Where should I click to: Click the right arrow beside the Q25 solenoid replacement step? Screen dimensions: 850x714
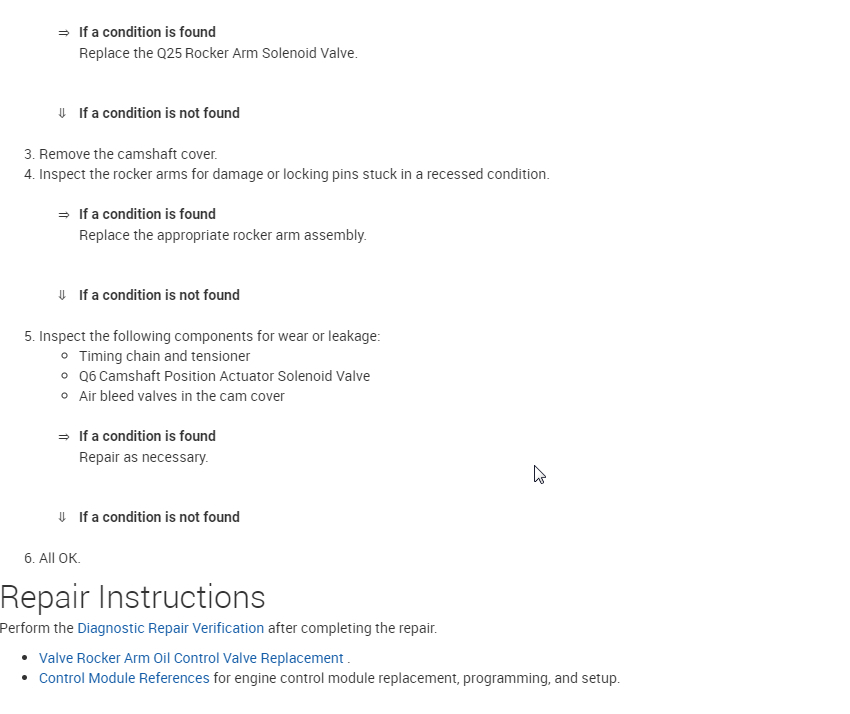pos(64,33)
